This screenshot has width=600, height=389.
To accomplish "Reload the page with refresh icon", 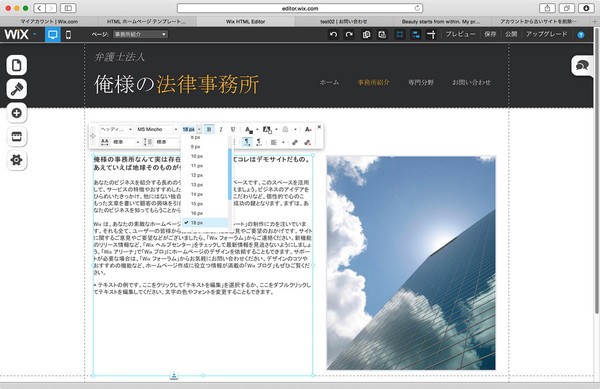I will pyautogui.click(x=417, y=8).
